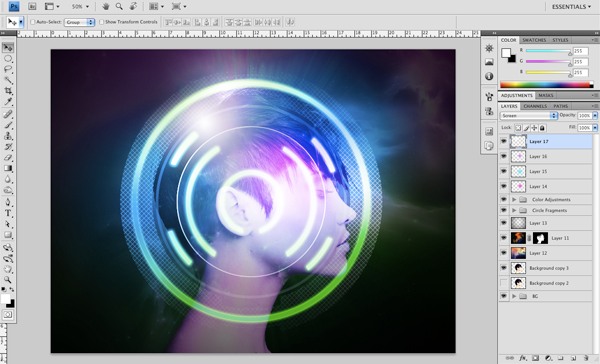Select the History Brush tool
The image size is (600, 364).
pos(8,147)
